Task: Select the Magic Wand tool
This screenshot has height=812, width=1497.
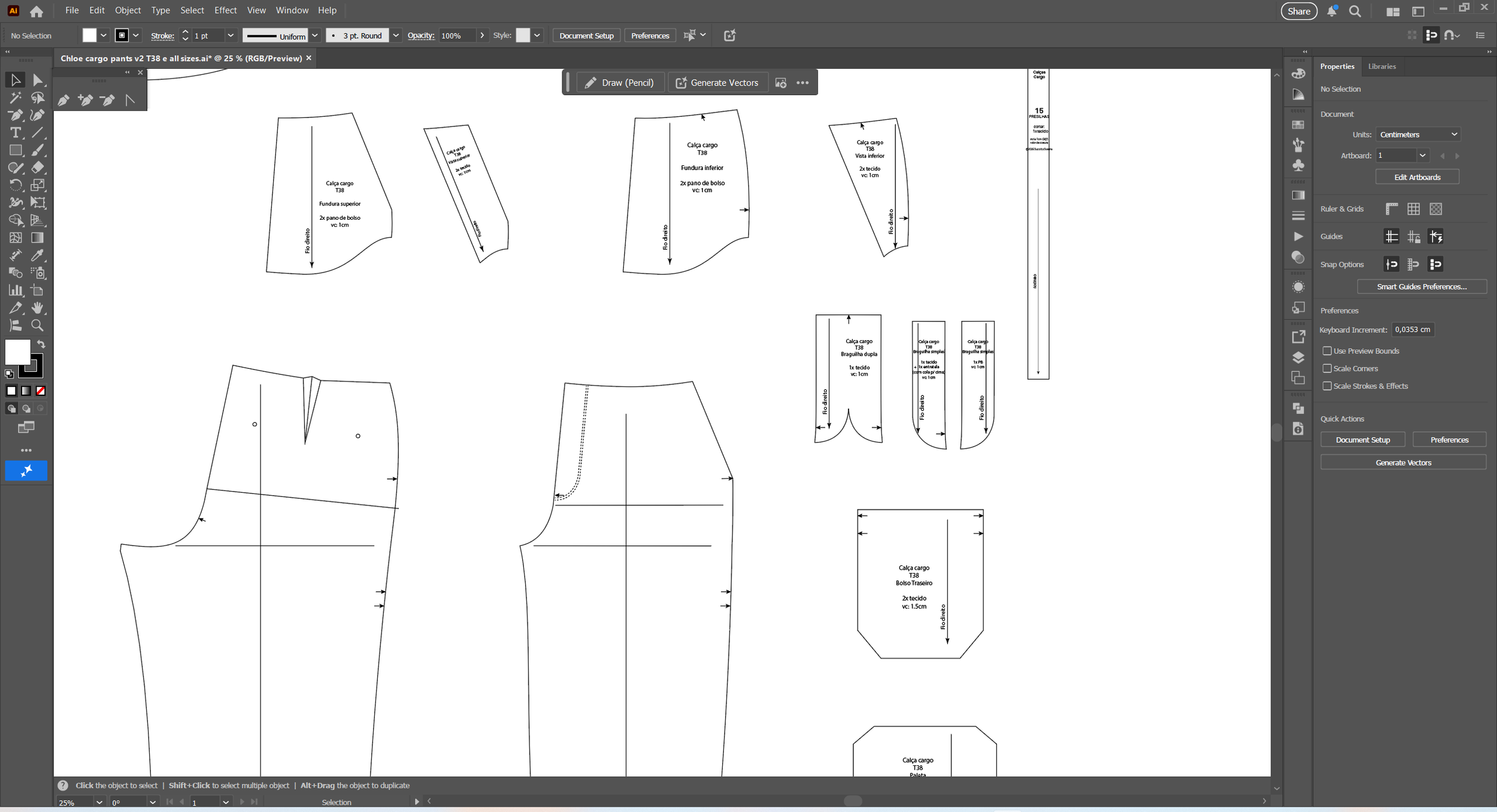Action: (x=16, y=98)
